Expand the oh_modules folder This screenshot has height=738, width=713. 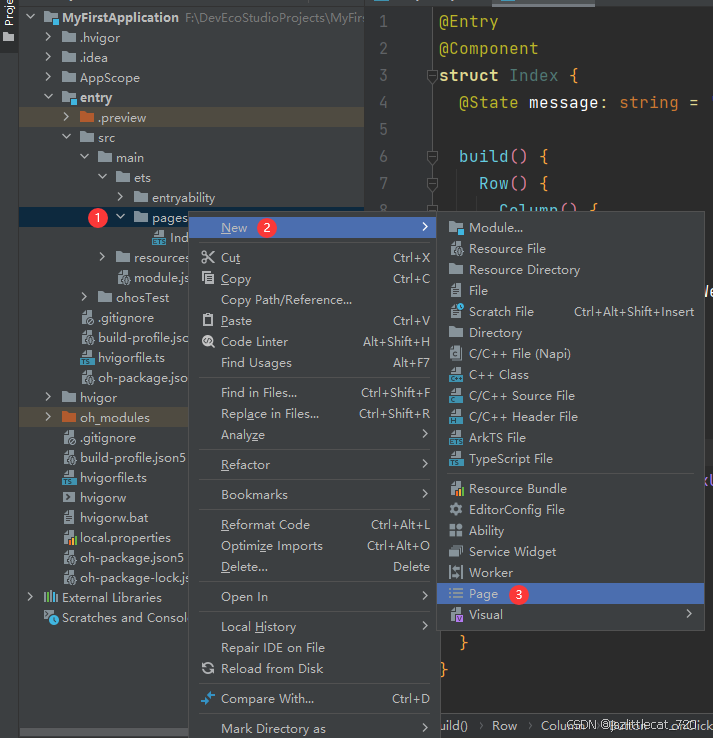(x=48, y=418)
